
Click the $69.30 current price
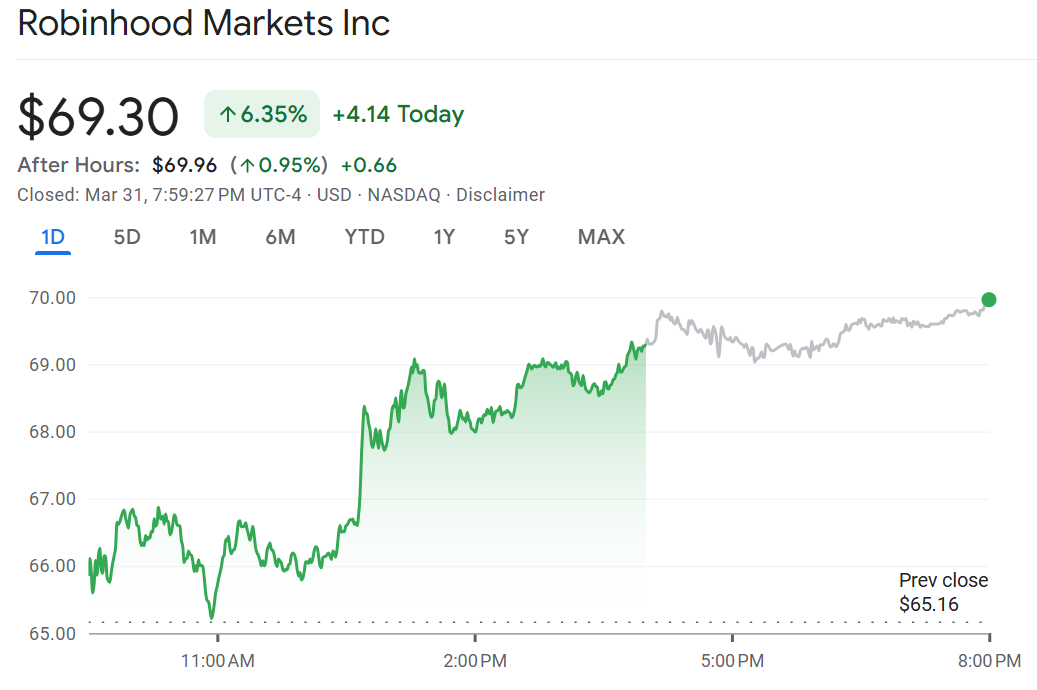(98, 116)
